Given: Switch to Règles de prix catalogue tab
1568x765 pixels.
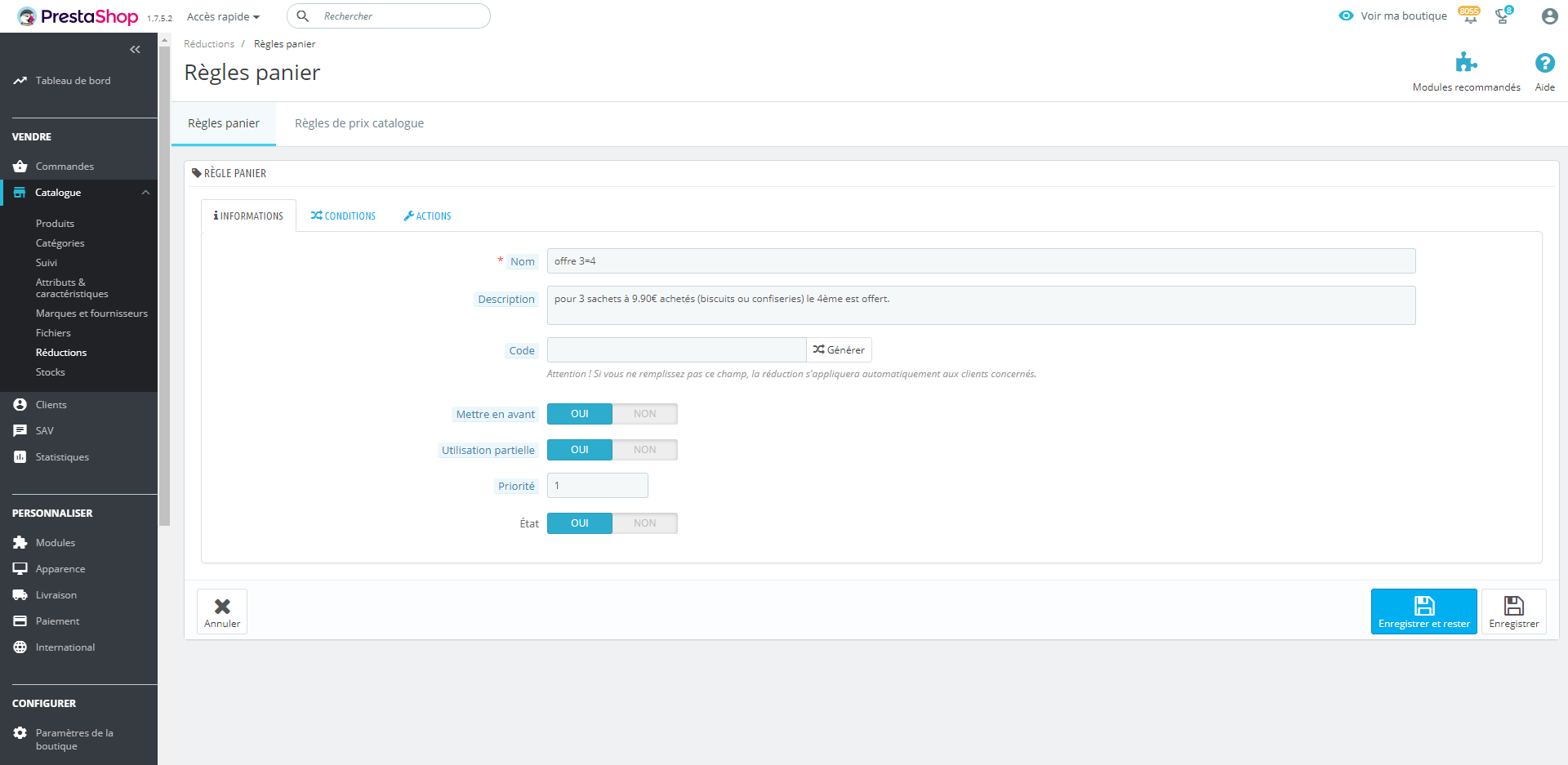Looking at the screenshot, I should 359,123.
